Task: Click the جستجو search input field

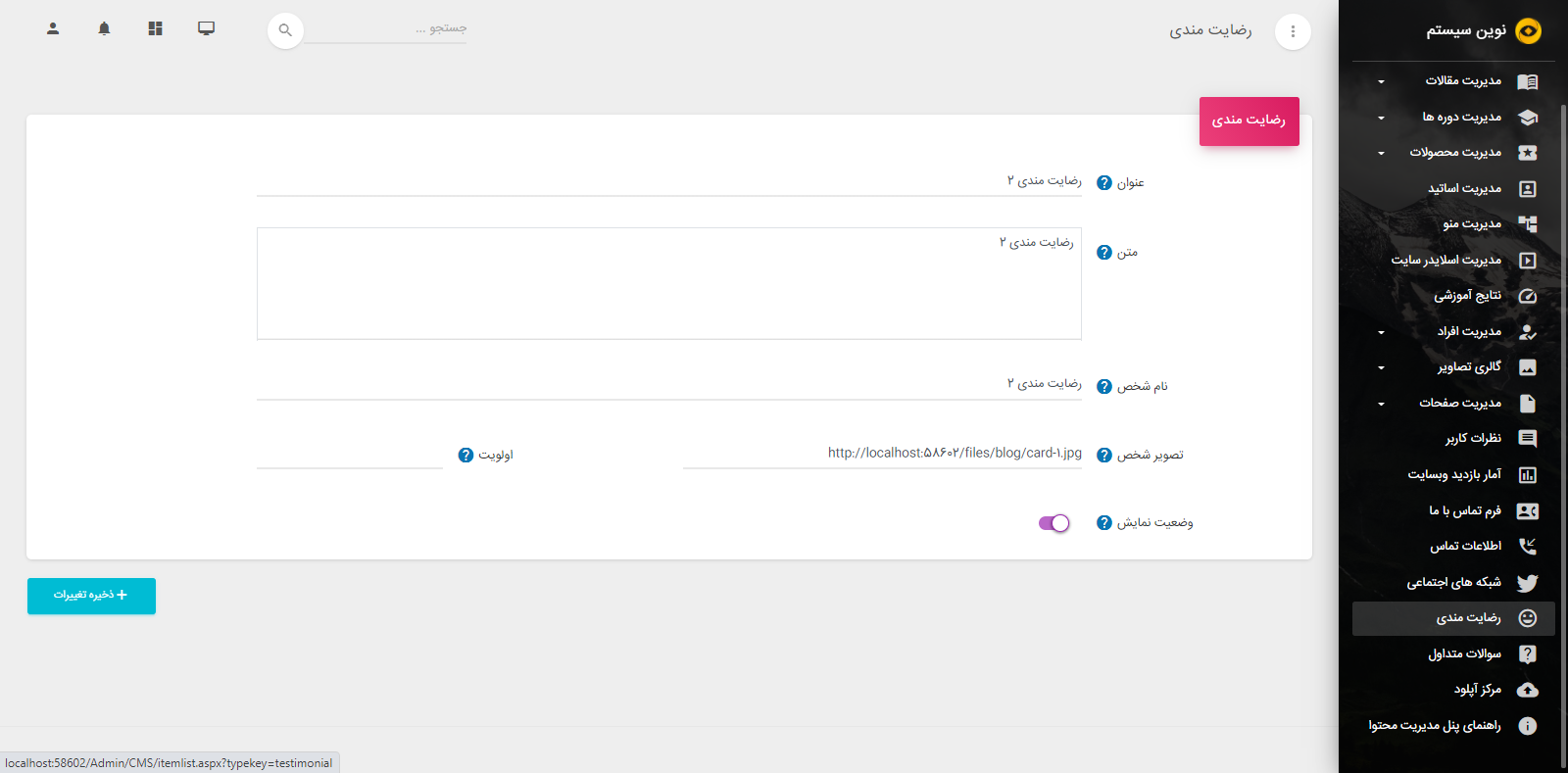Action: pos(385,29)
